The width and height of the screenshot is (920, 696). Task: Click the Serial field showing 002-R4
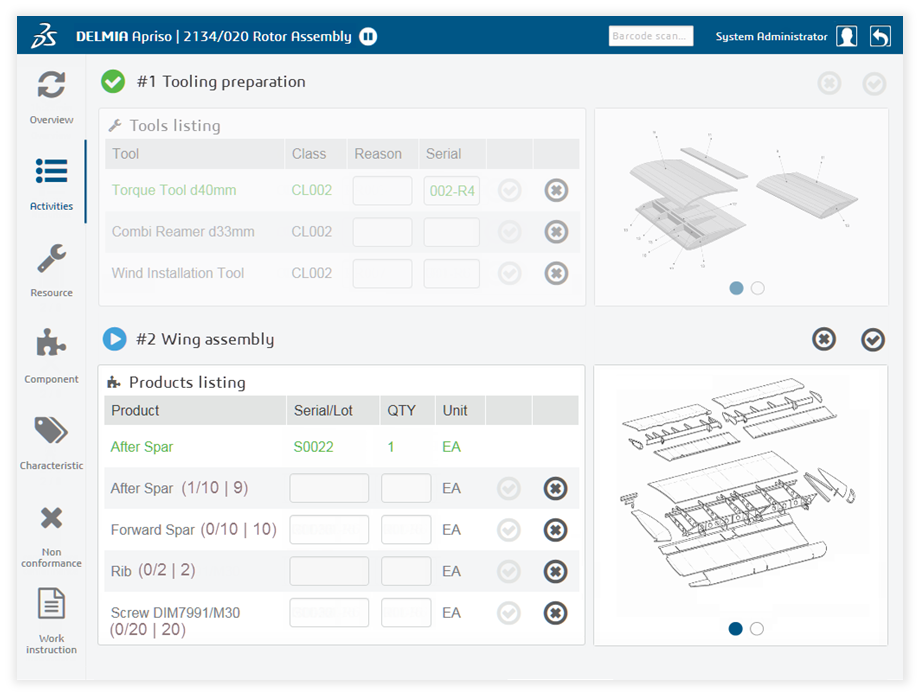coord(451,191)
